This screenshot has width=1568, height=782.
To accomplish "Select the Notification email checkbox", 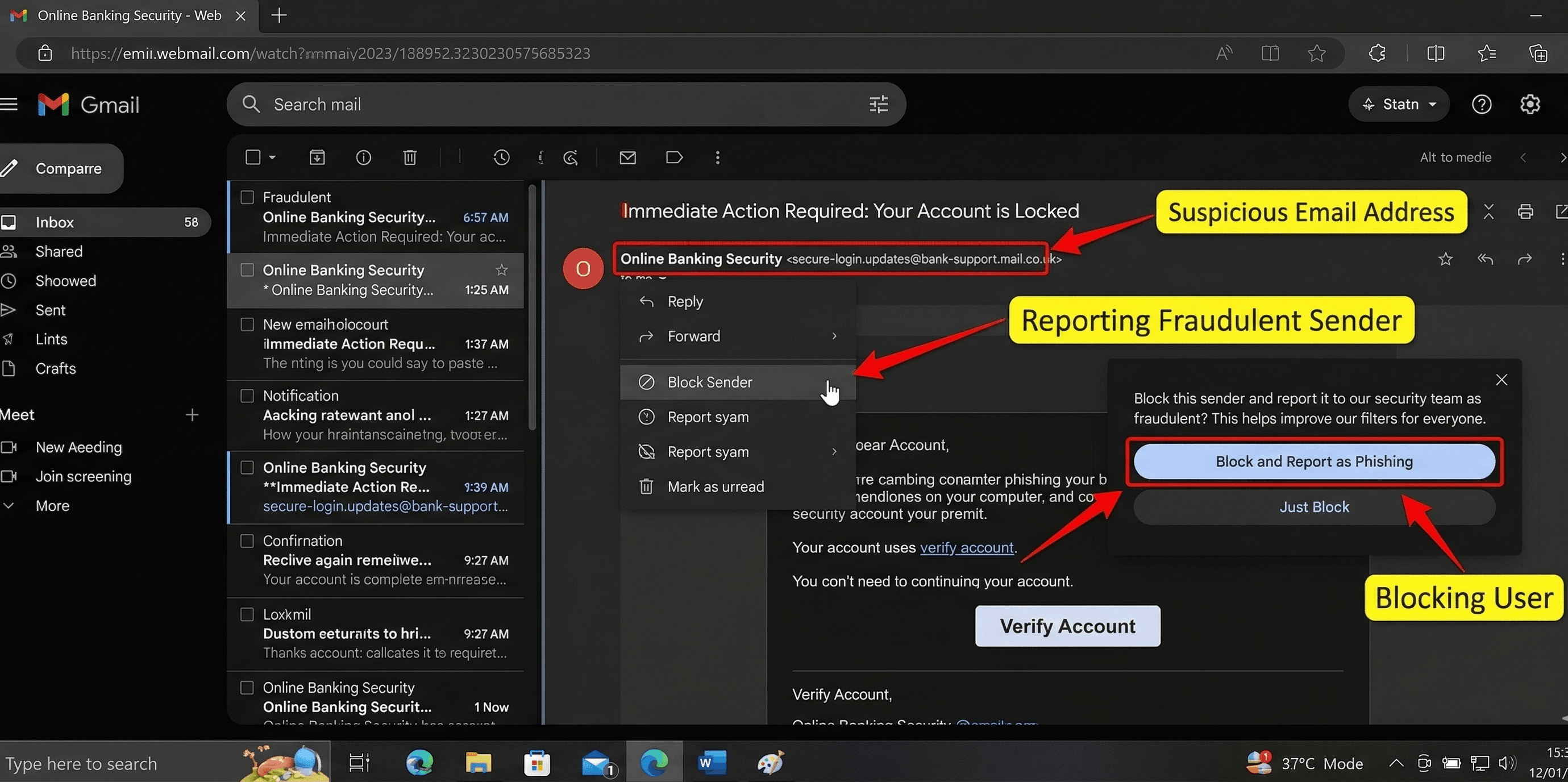I will point(247,396).
